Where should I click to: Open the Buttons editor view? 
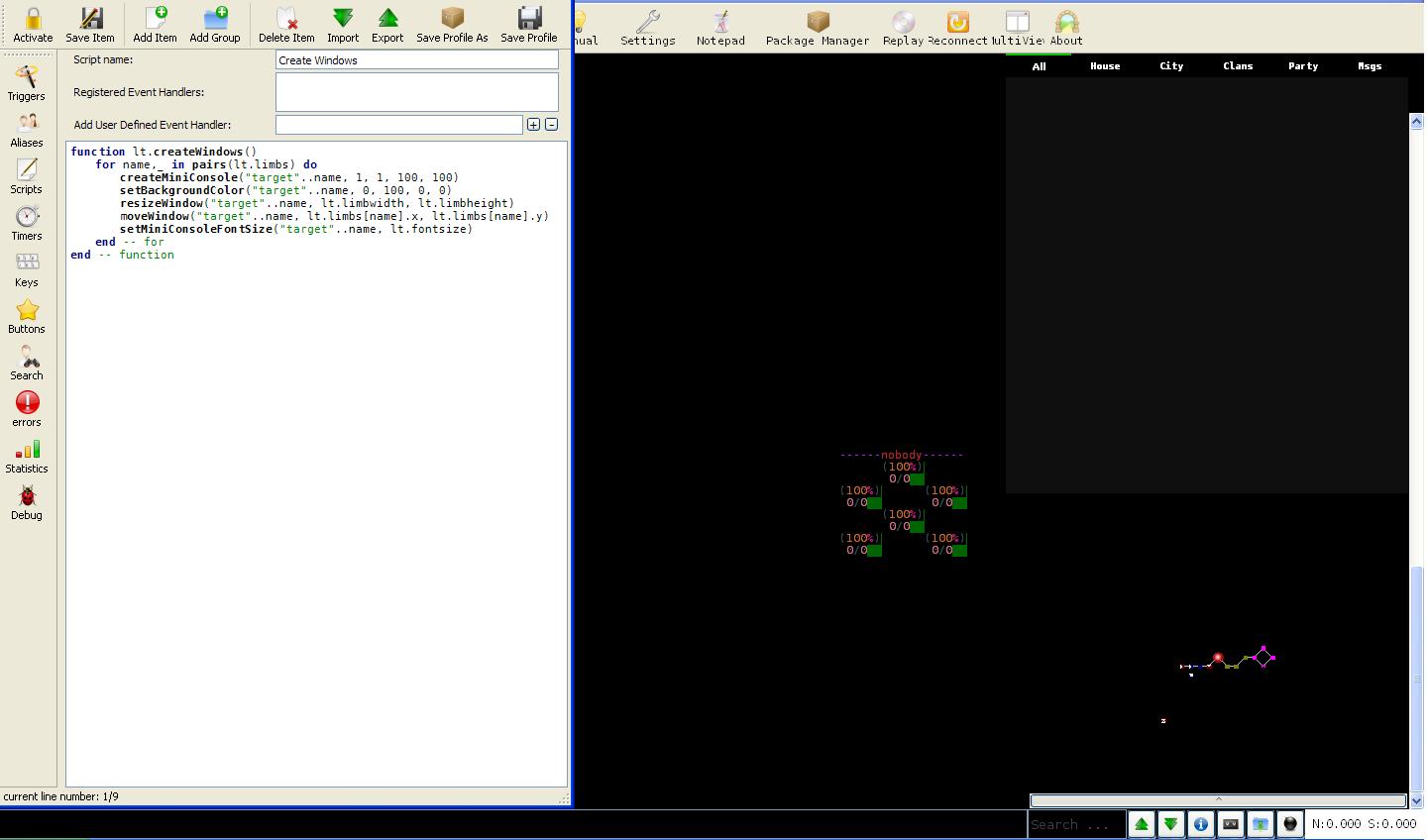27,316
